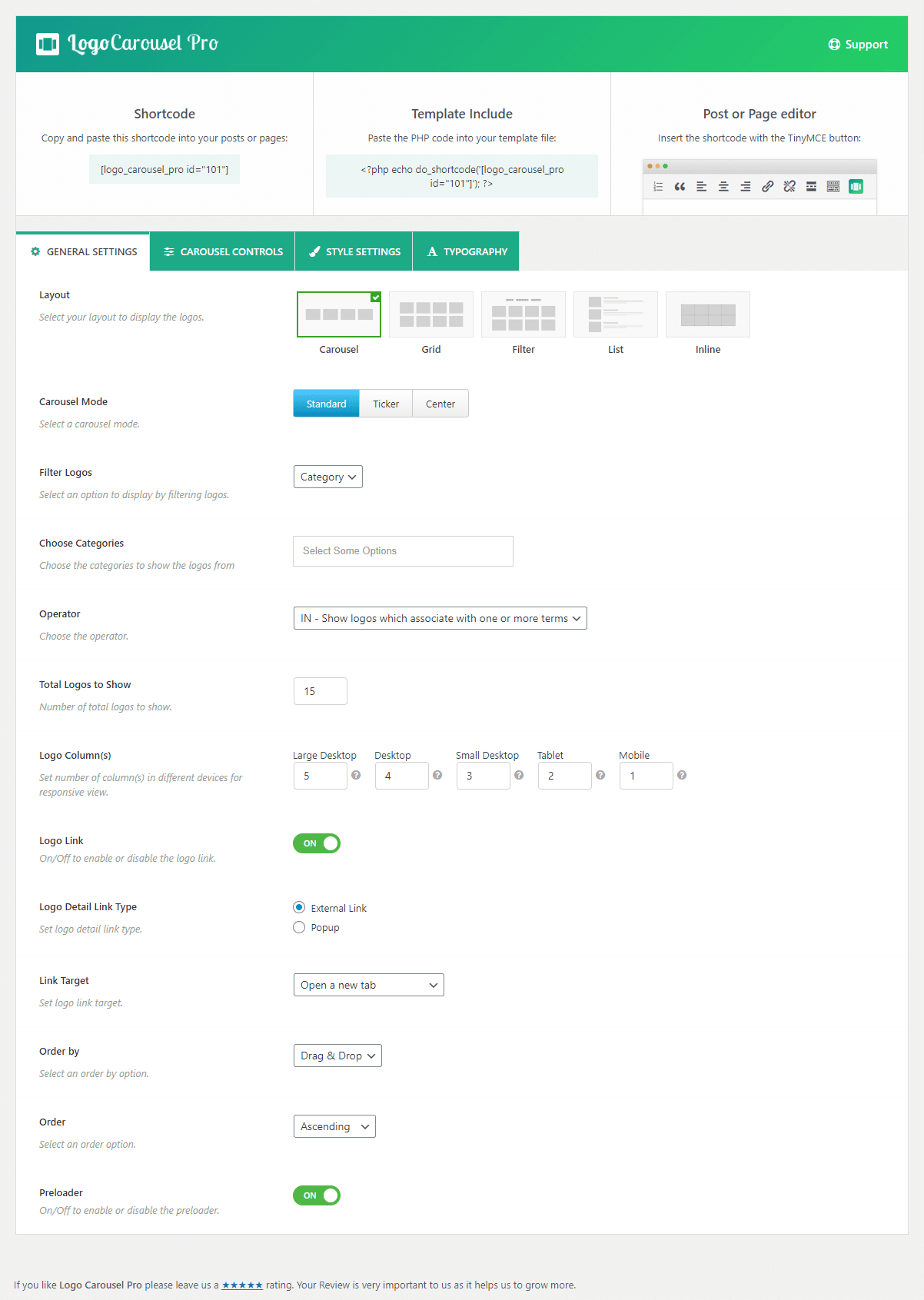
Task: Click the help icon beside Large Desktop field
Action: [356, 775]
